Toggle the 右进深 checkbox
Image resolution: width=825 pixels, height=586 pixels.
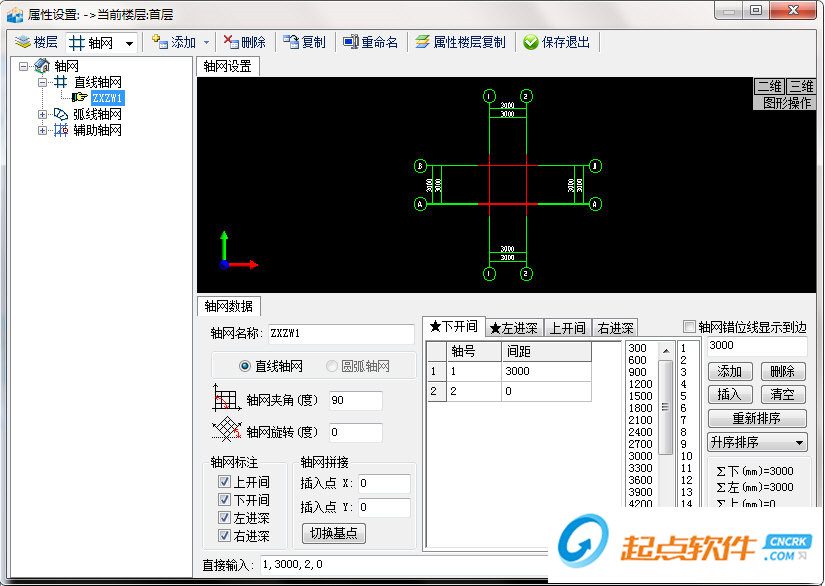click(224, 536)
